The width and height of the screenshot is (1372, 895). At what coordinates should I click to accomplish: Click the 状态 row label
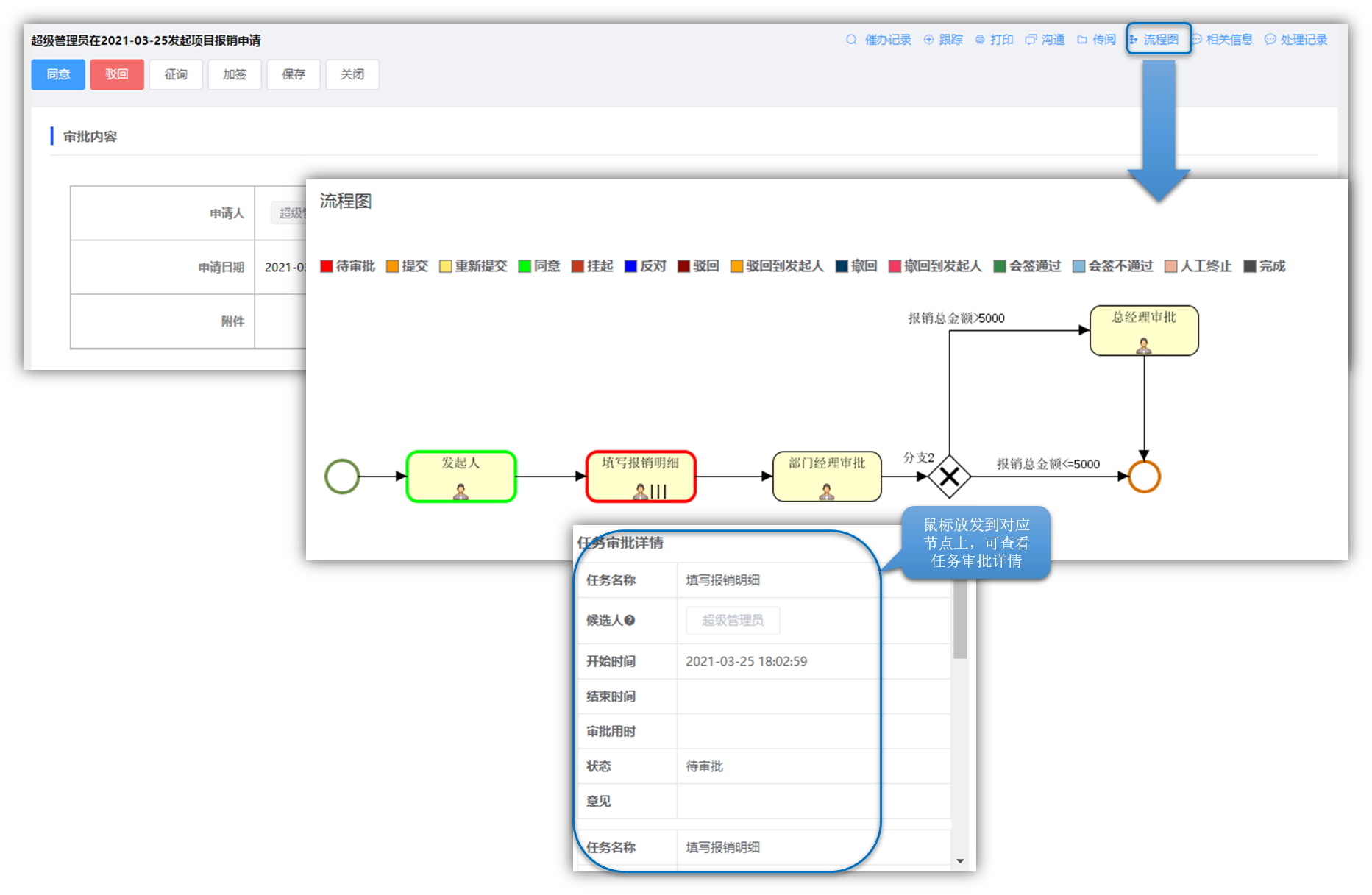click(598, 766)
